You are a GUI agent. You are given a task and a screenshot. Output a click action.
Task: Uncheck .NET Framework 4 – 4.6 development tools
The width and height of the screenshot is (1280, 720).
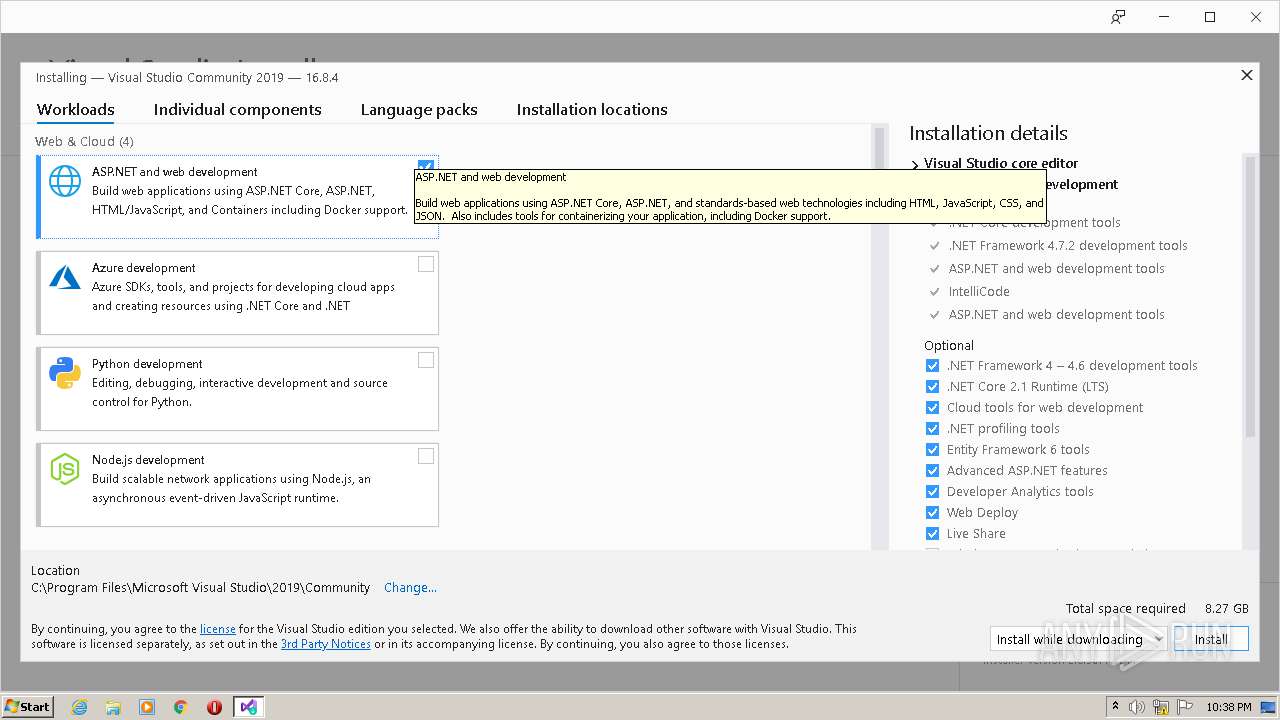[932, 366]
